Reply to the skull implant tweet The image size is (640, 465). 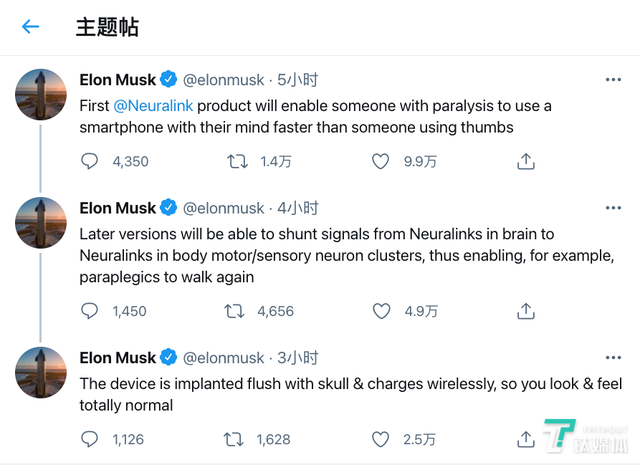pos(90,439)
